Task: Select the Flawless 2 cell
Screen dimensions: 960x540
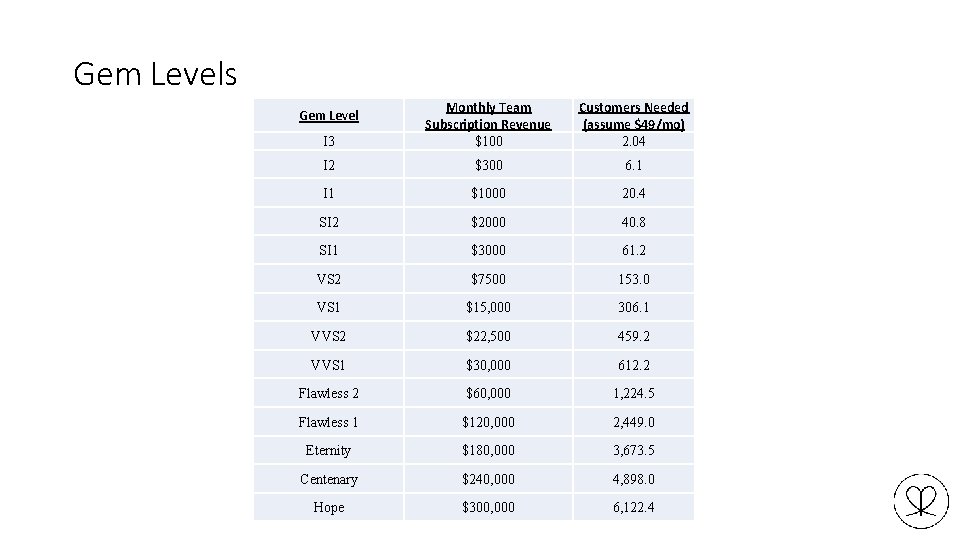Action: [x=329, y=393]
